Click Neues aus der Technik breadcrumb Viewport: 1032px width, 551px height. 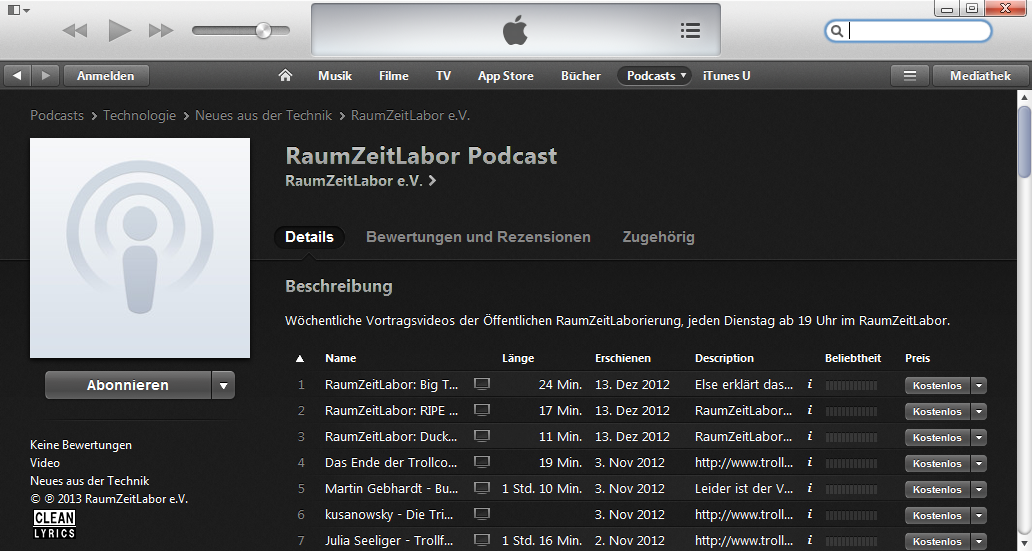tap(263, 115)
